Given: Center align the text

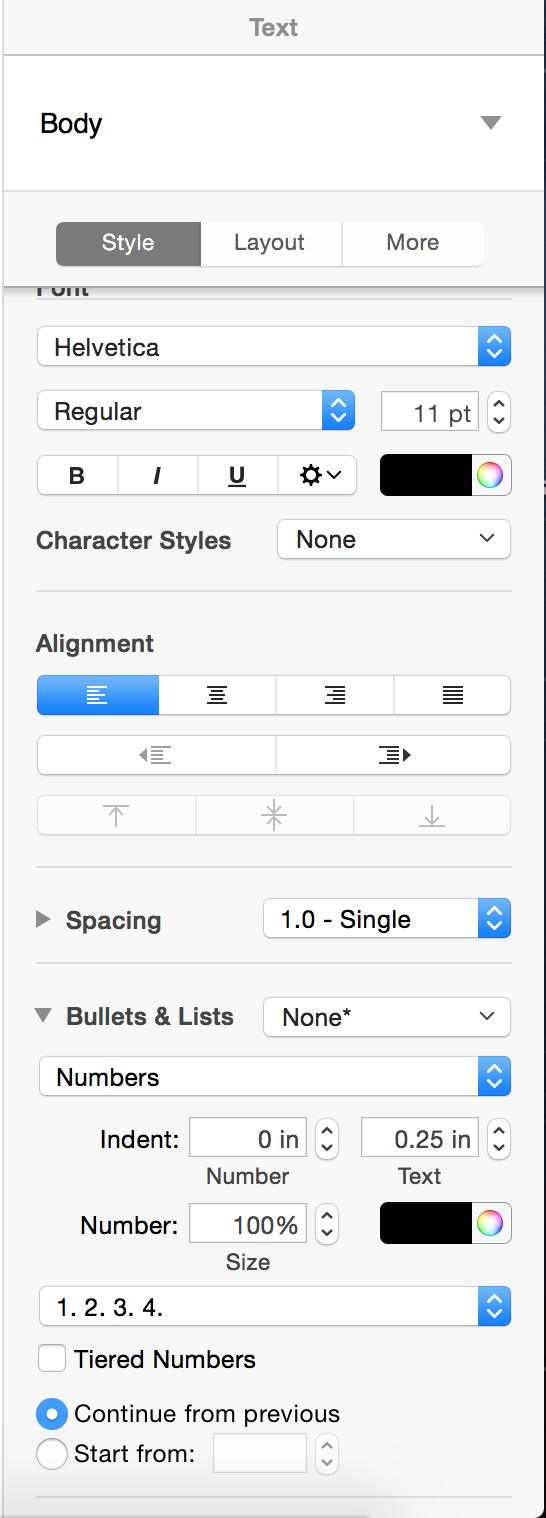Looking at the screenshot, I should coord(217,695).
